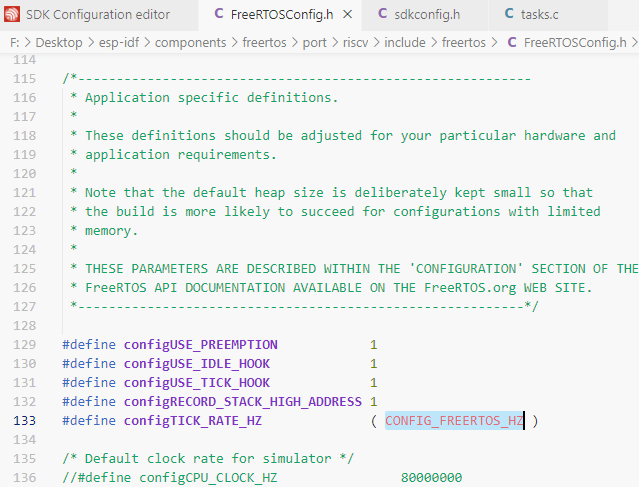
Task: Click the comment 'Default clock rate for simulator'
Action: click(208, 459)
